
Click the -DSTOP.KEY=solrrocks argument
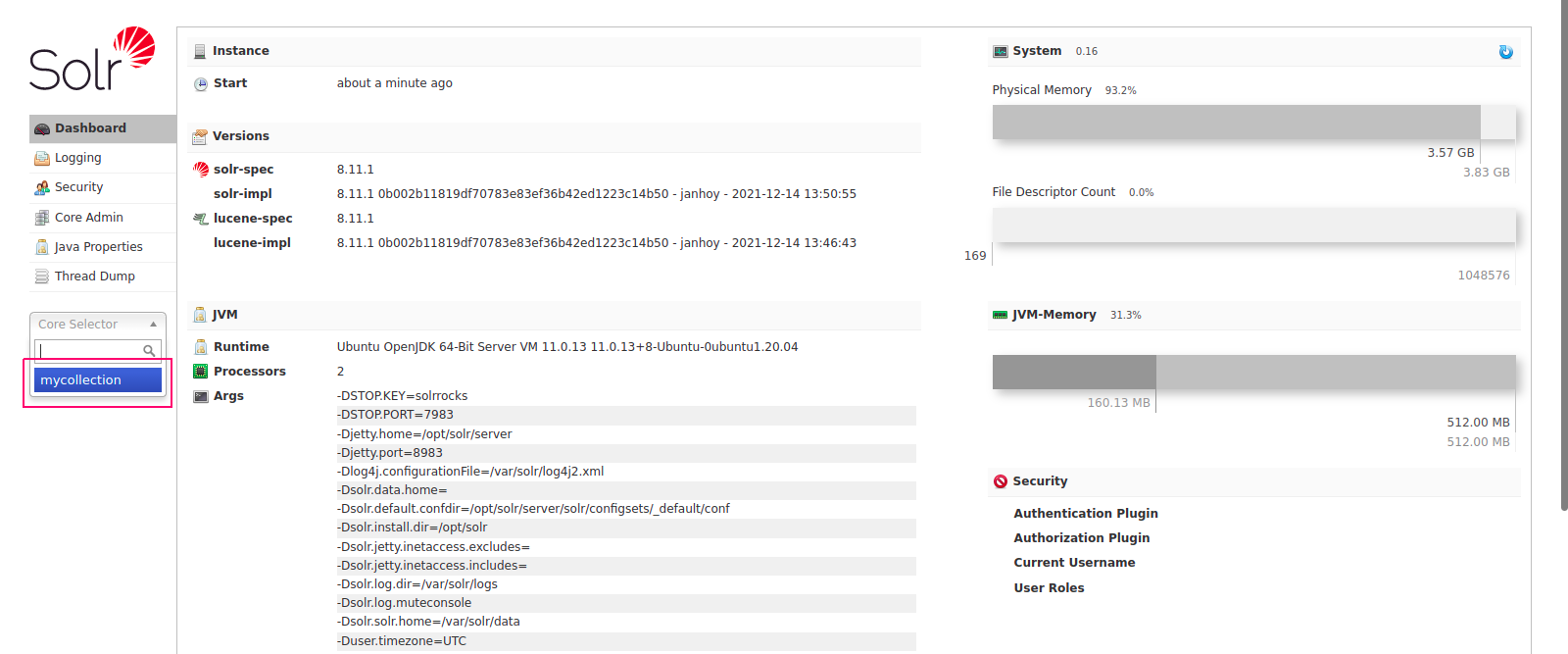coord(403,396)
